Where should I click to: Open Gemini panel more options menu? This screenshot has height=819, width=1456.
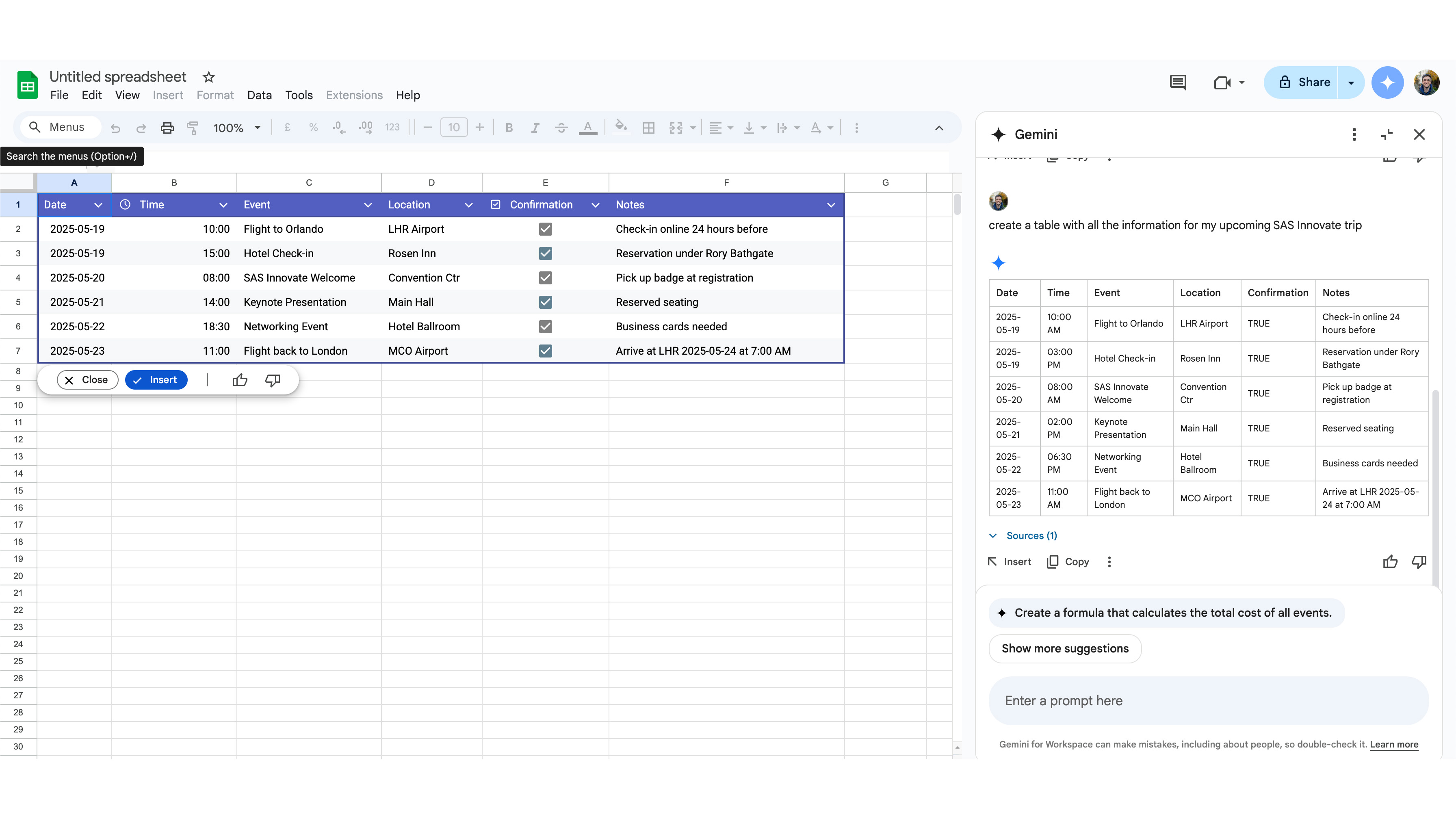click(x=1354, y=134)
